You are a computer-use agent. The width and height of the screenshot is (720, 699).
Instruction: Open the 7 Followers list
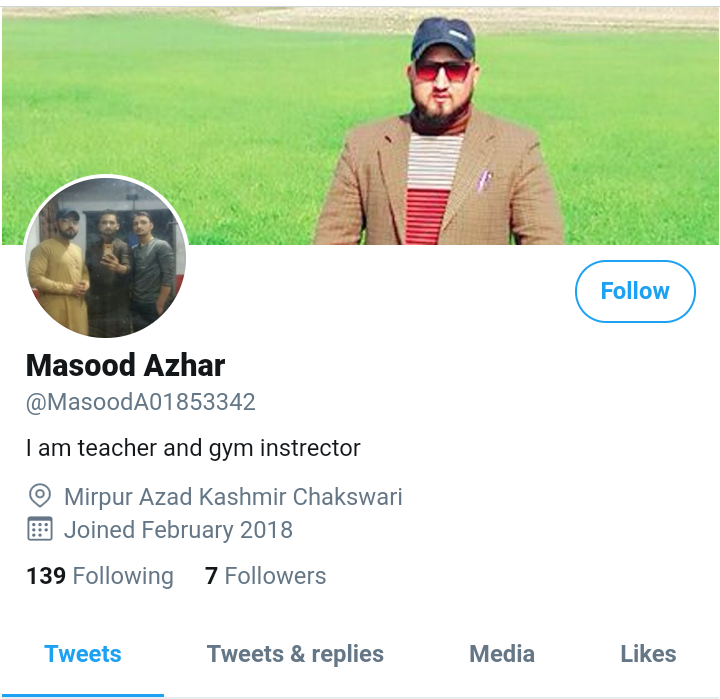pos(265,576)
